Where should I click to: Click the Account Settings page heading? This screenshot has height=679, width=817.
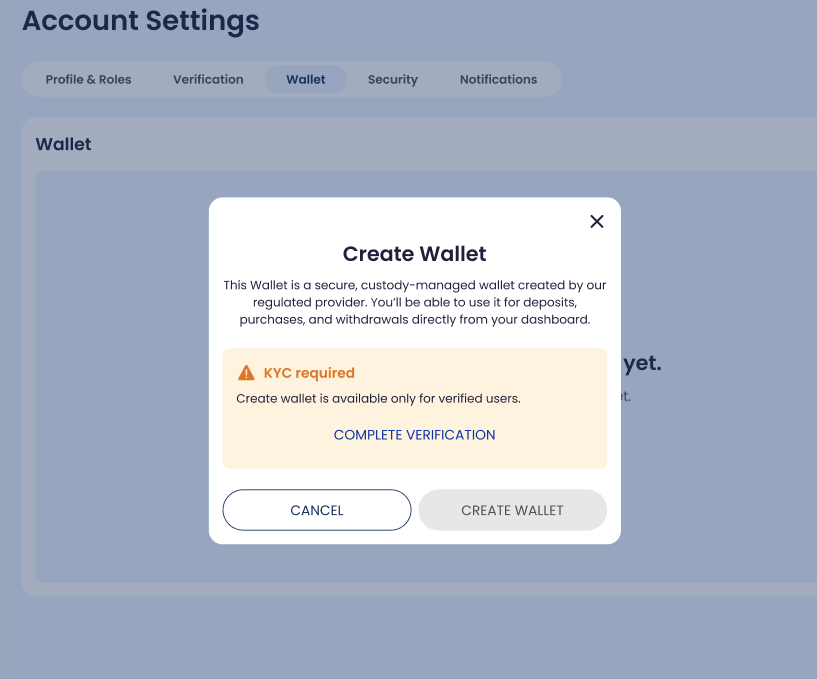click(x=140, y=21)
